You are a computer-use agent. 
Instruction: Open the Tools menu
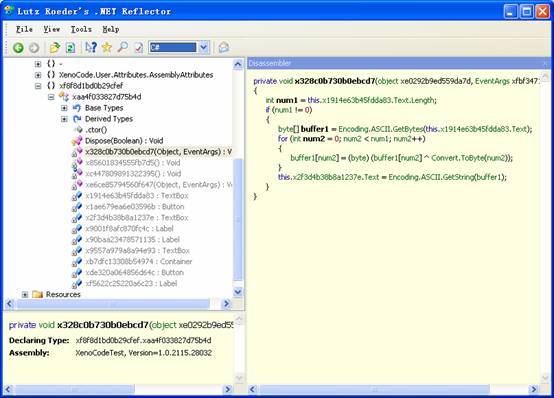tap(81, 29)
